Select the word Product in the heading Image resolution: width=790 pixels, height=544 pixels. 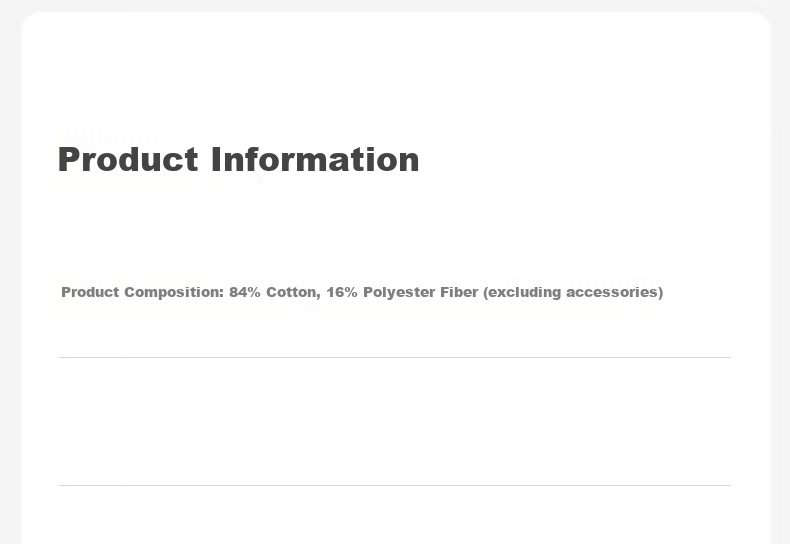128,159
